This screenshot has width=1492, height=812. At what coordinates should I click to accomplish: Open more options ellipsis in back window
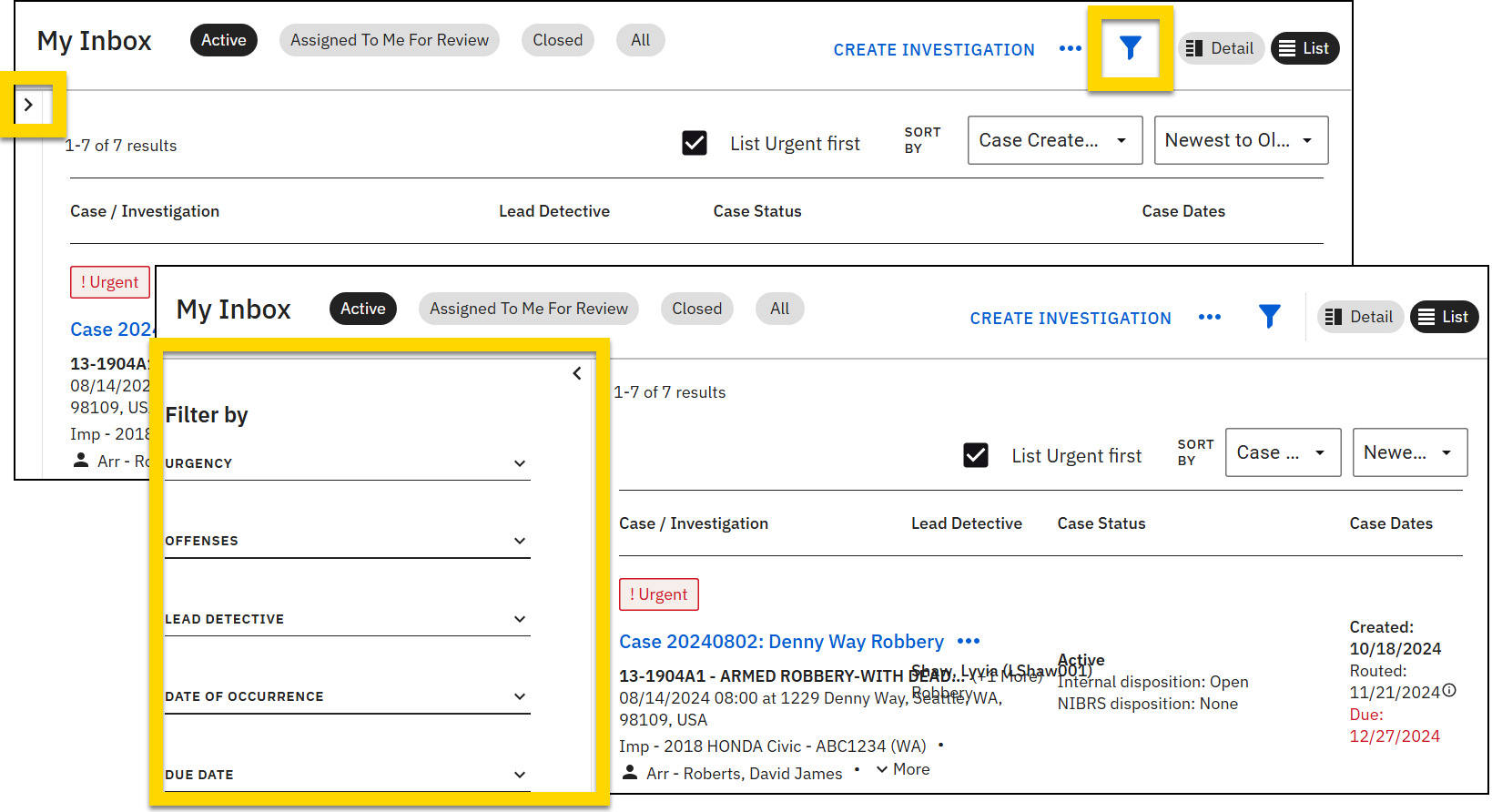pos(1071,48)
